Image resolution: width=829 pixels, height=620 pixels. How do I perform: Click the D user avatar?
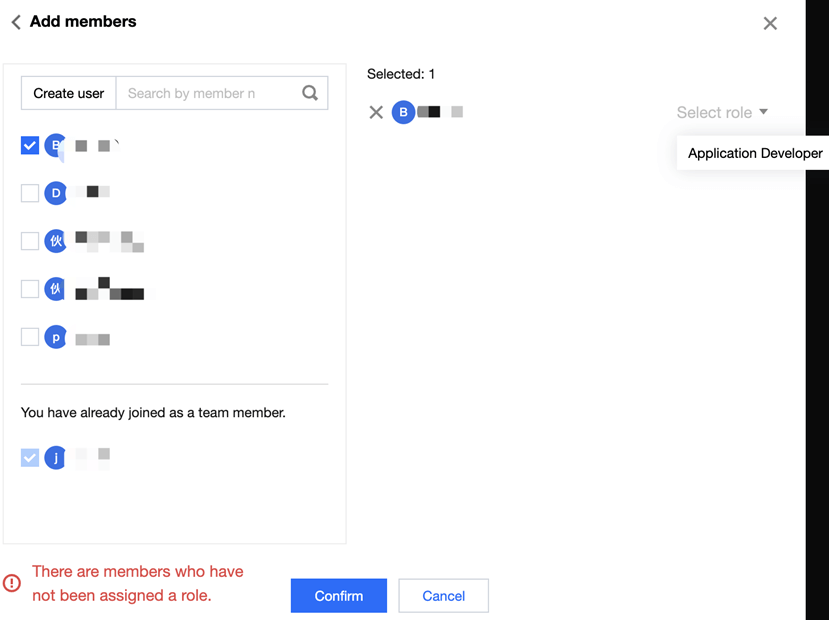[x=56, y=192]
